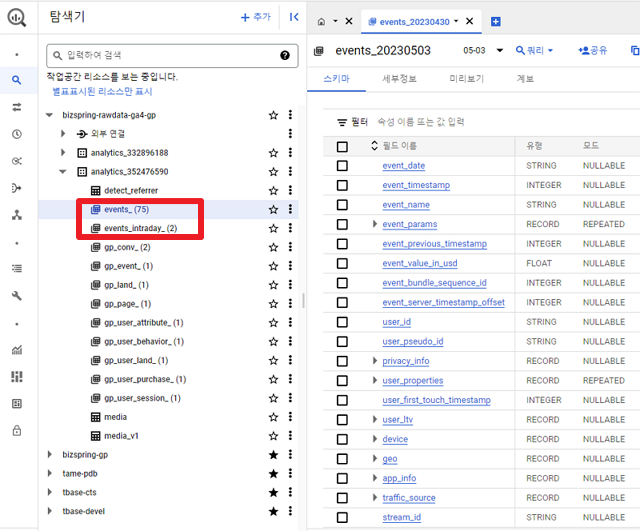
Task: Check the event_date field checkbox
Action: tap(342, 166)
